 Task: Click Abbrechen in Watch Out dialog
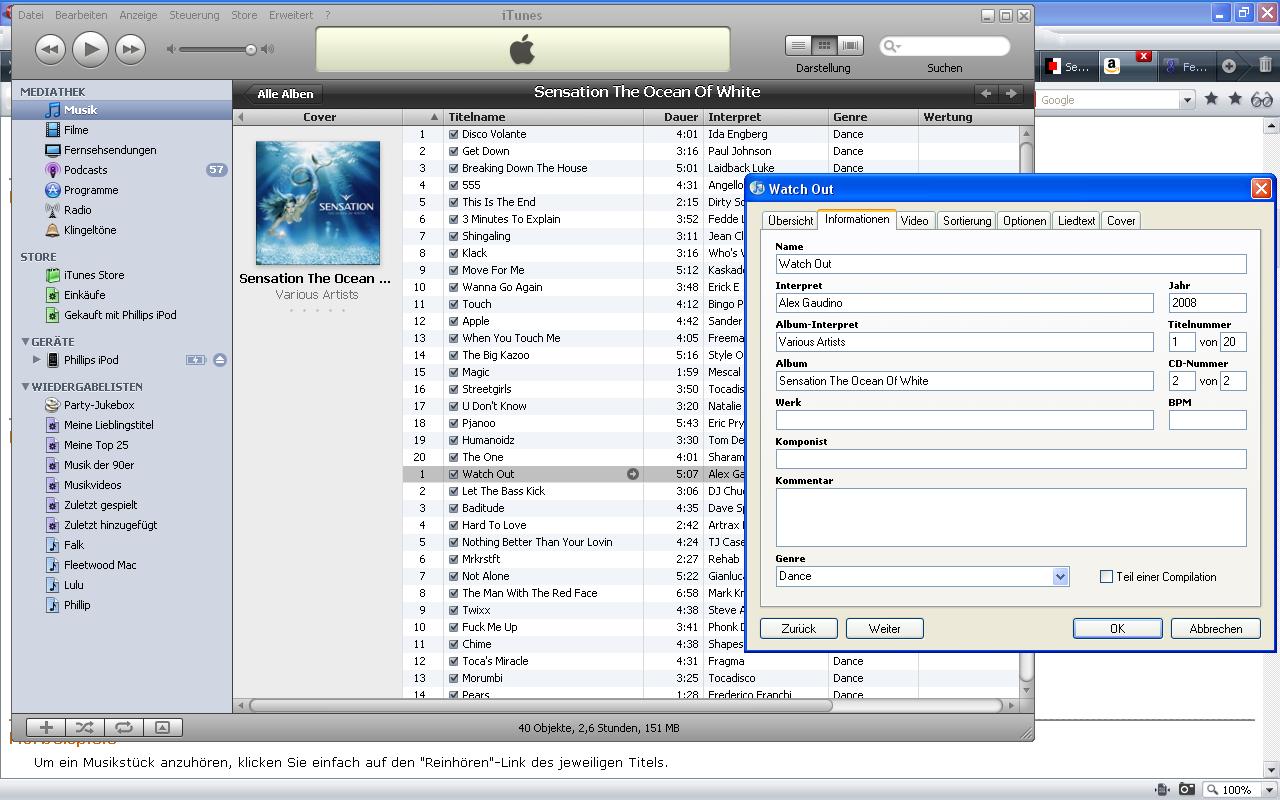(1216, 628)
